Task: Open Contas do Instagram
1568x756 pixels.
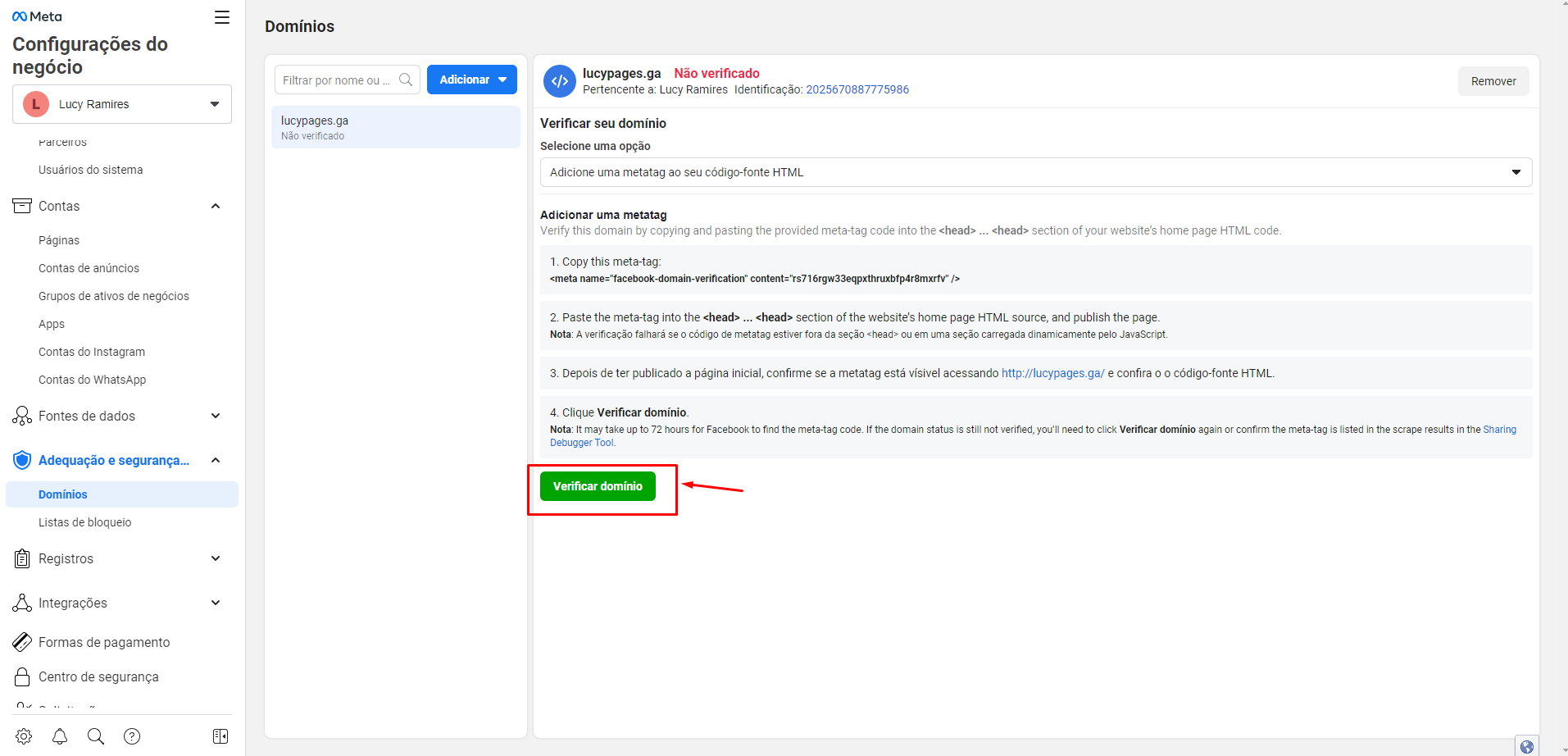Action: click(92, 352)
